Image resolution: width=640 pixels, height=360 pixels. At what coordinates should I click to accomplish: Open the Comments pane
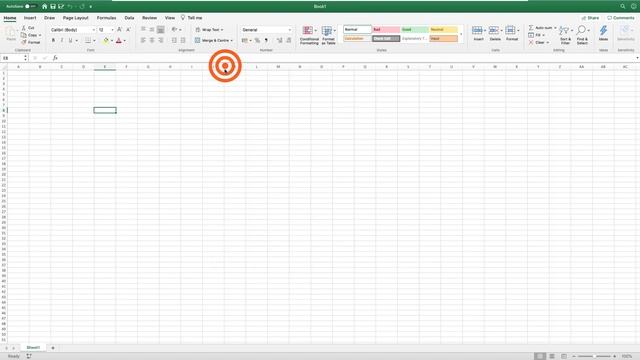[x=621, y=18]
